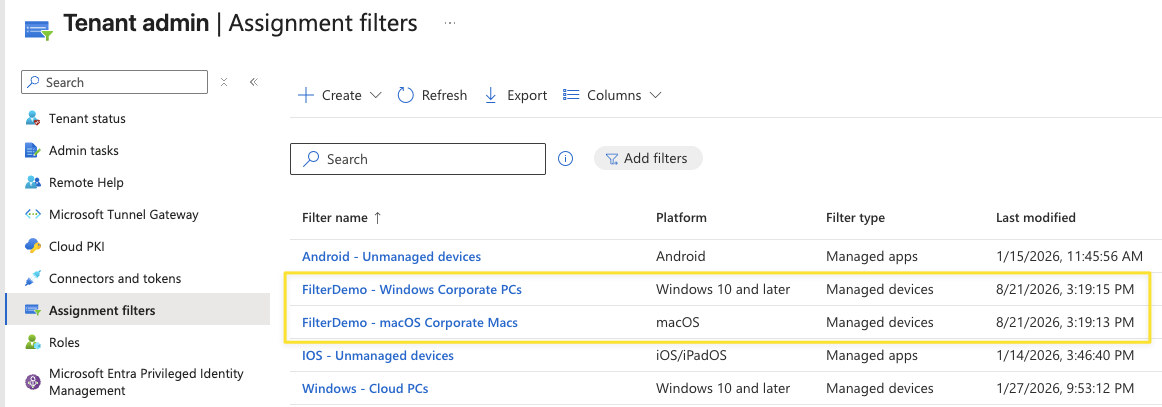Collapse the sidebar with double-chevron icon
This screenshot has height=407, width=1162.
point(253,82)
